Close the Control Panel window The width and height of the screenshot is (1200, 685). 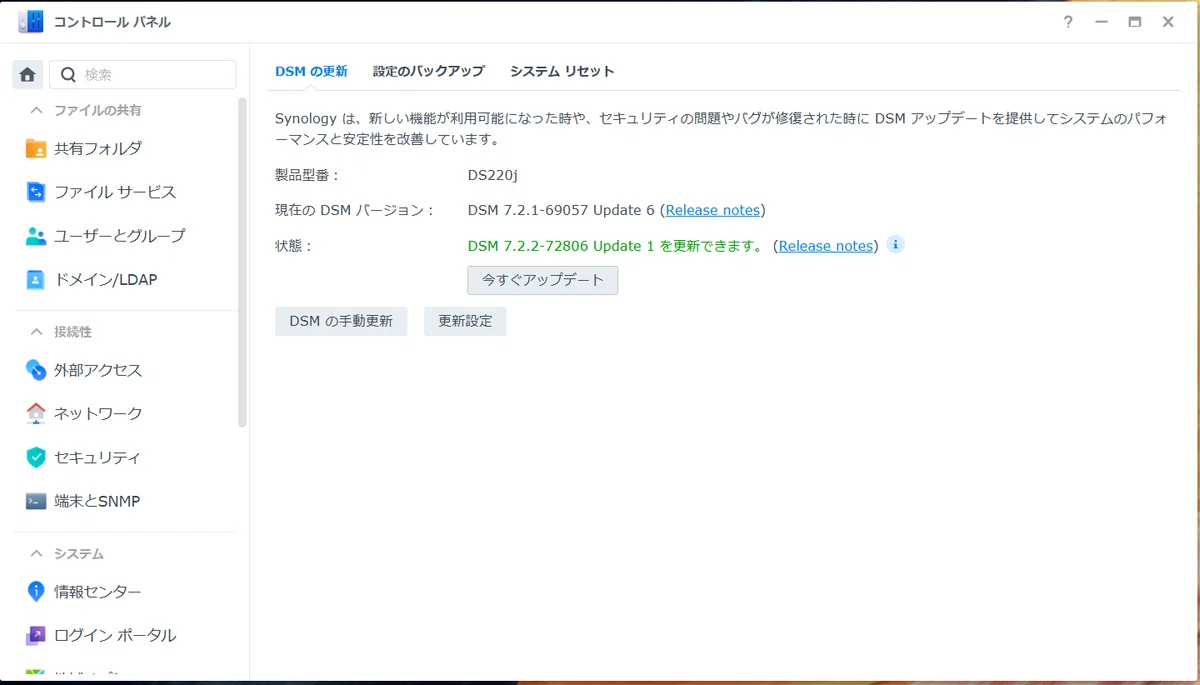(x=1168, y=22)
